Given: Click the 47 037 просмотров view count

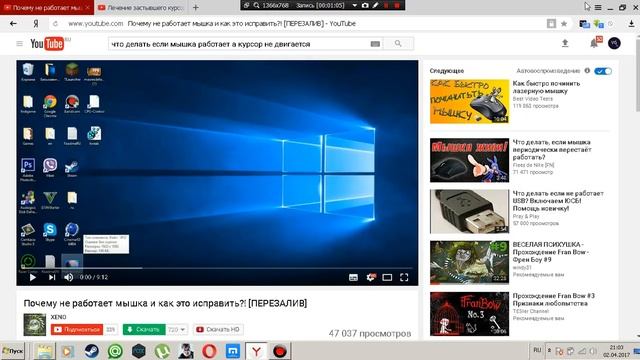Looking at the screenshot, I should 370,333.
